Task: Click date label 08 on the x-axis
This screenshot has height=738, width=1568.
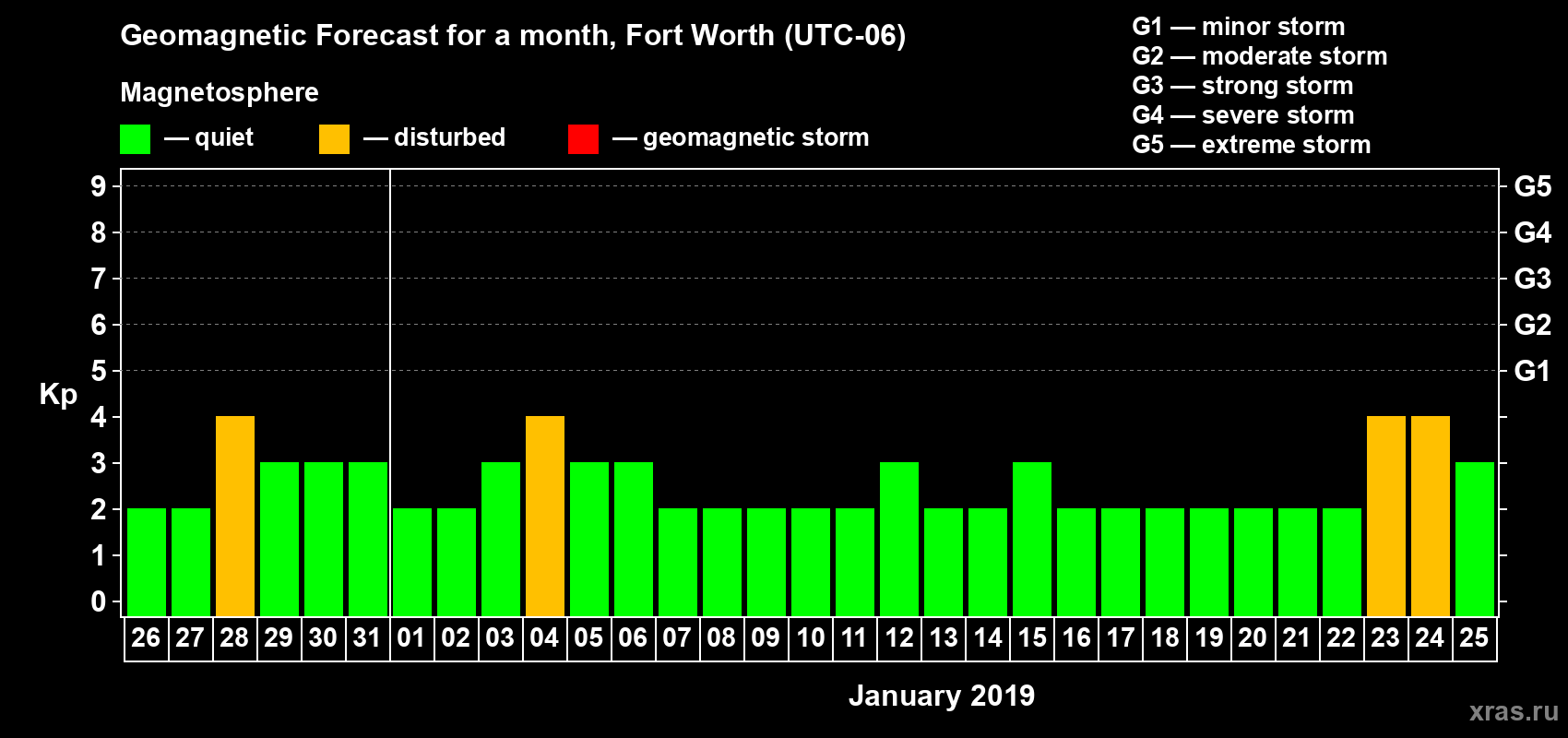Action: pos(721,638)
